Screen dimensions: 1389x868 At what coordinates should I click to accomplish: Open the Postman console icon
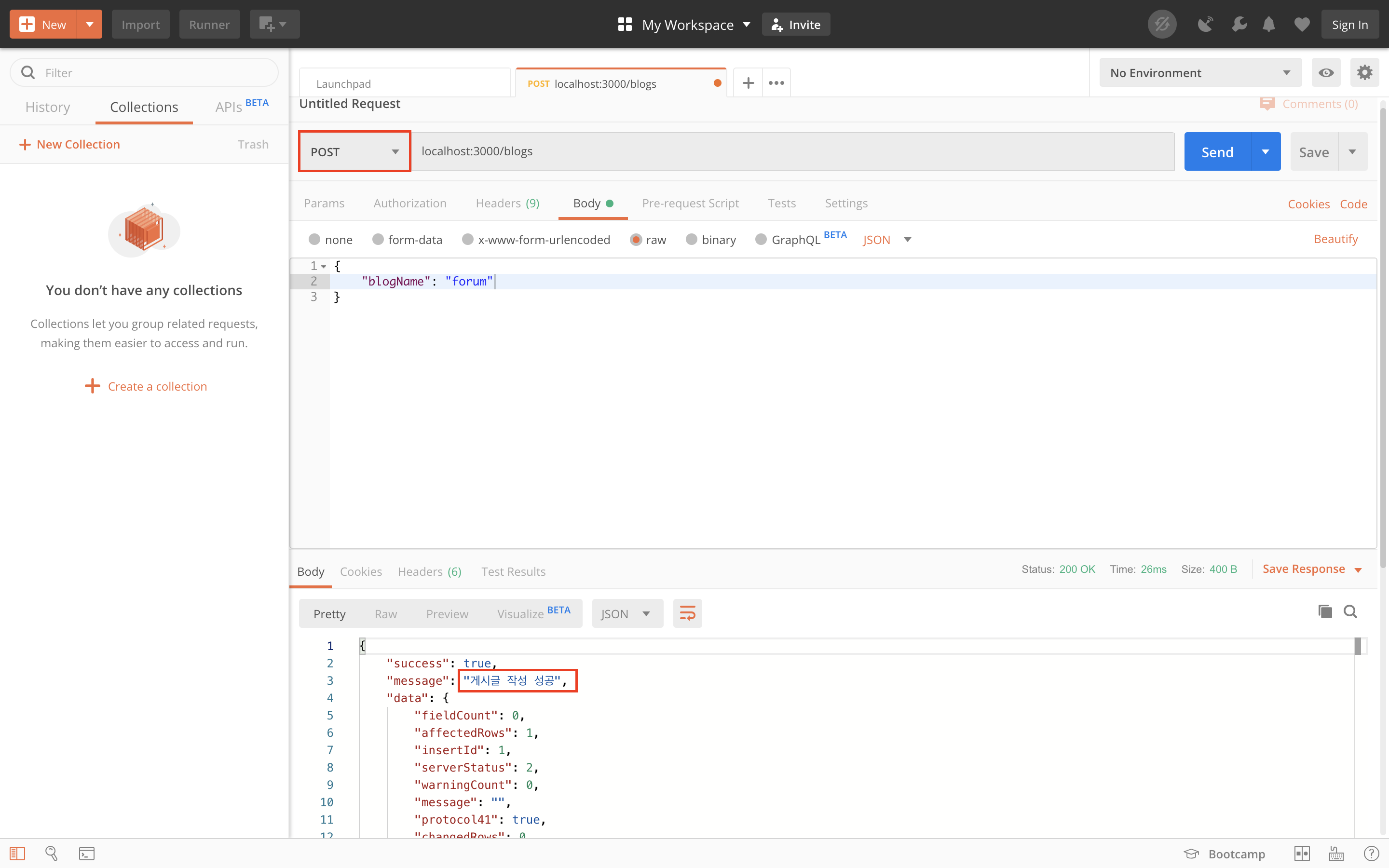click(87, 854)
